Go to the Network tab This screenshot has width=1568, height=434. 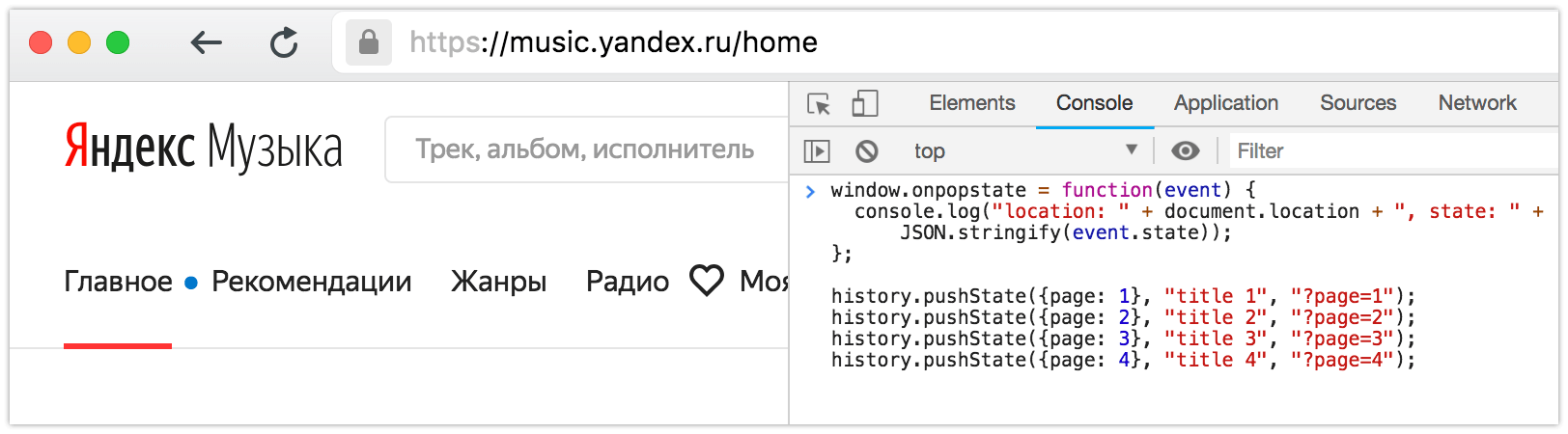(x=1476, y=103)
